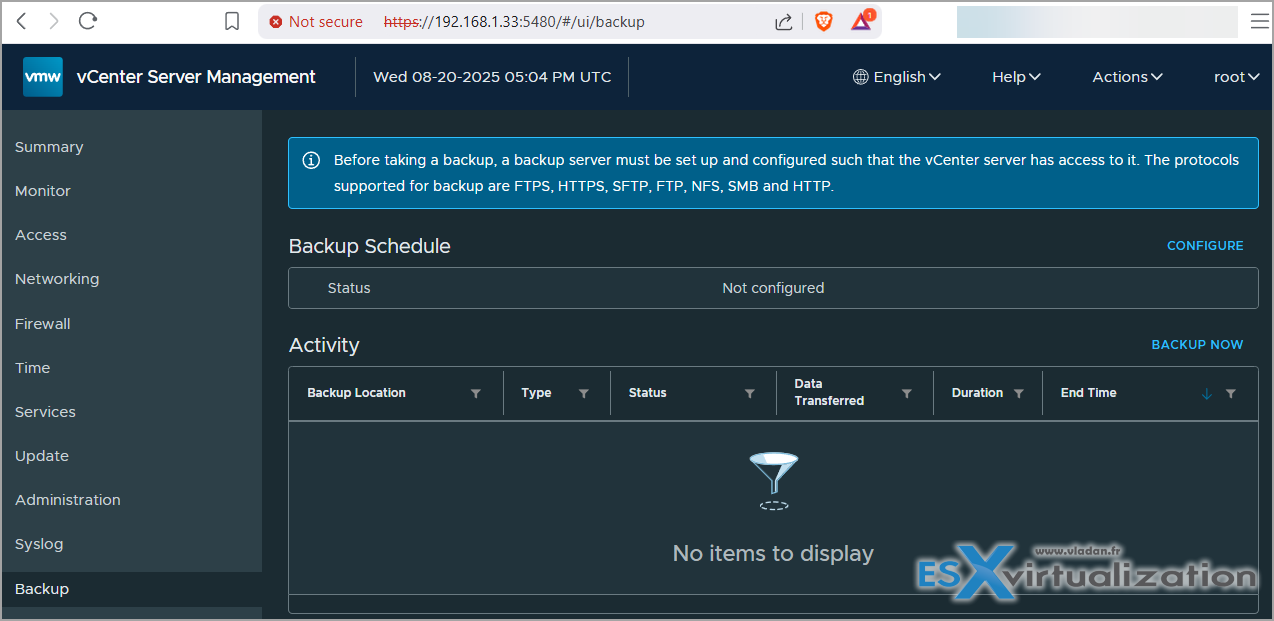Click BACKUP NOW link
Screen dimensions: 1274x621
pos(1197,345)
